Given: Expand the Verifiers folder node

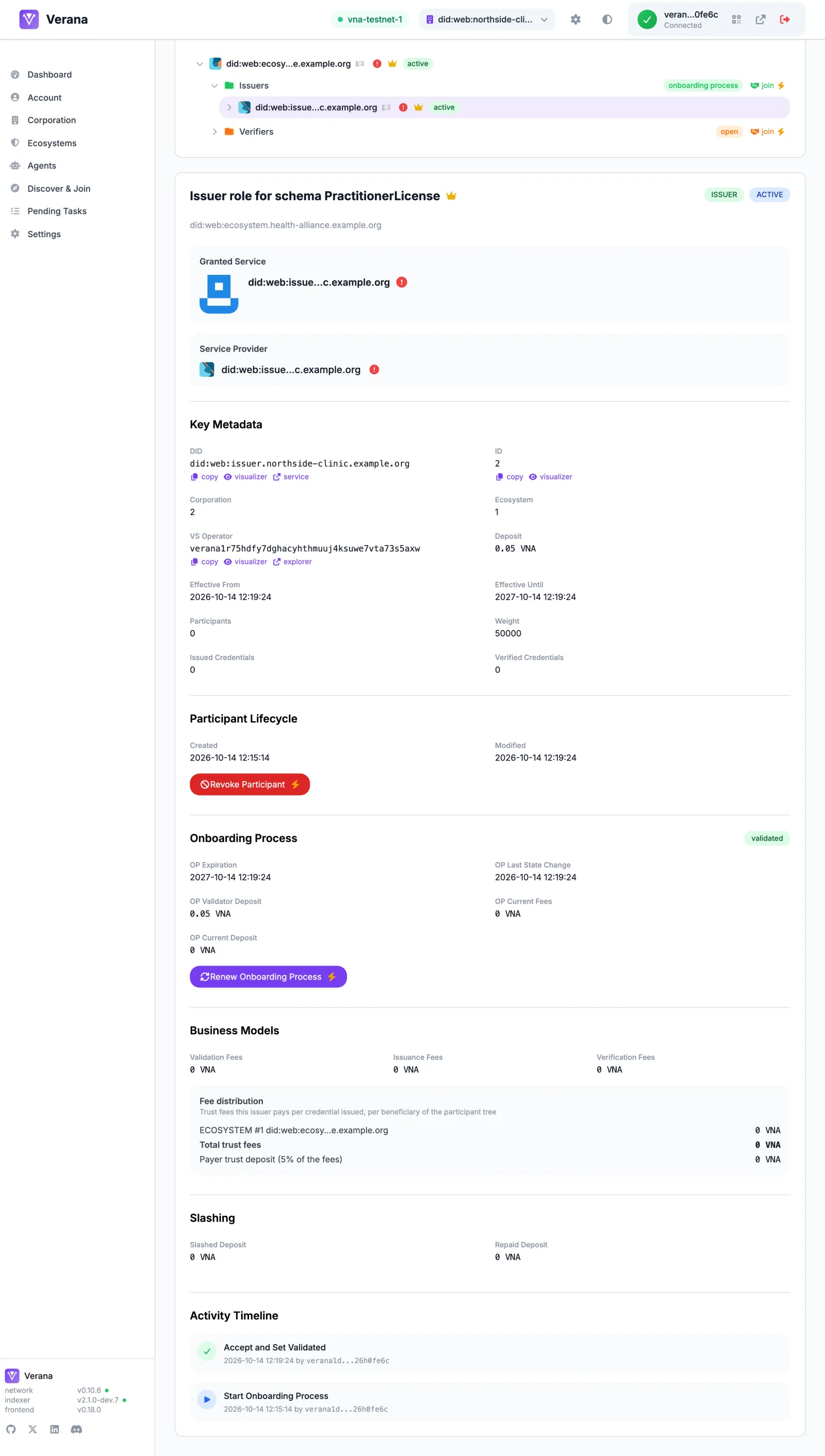Looking at the screenshot, I should 214,131.
